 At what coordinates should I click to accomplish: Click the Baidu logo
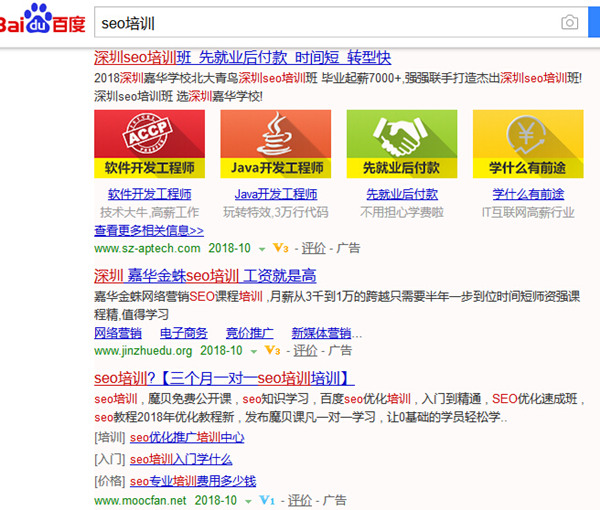pyautogui.click(x=42, y=19)
